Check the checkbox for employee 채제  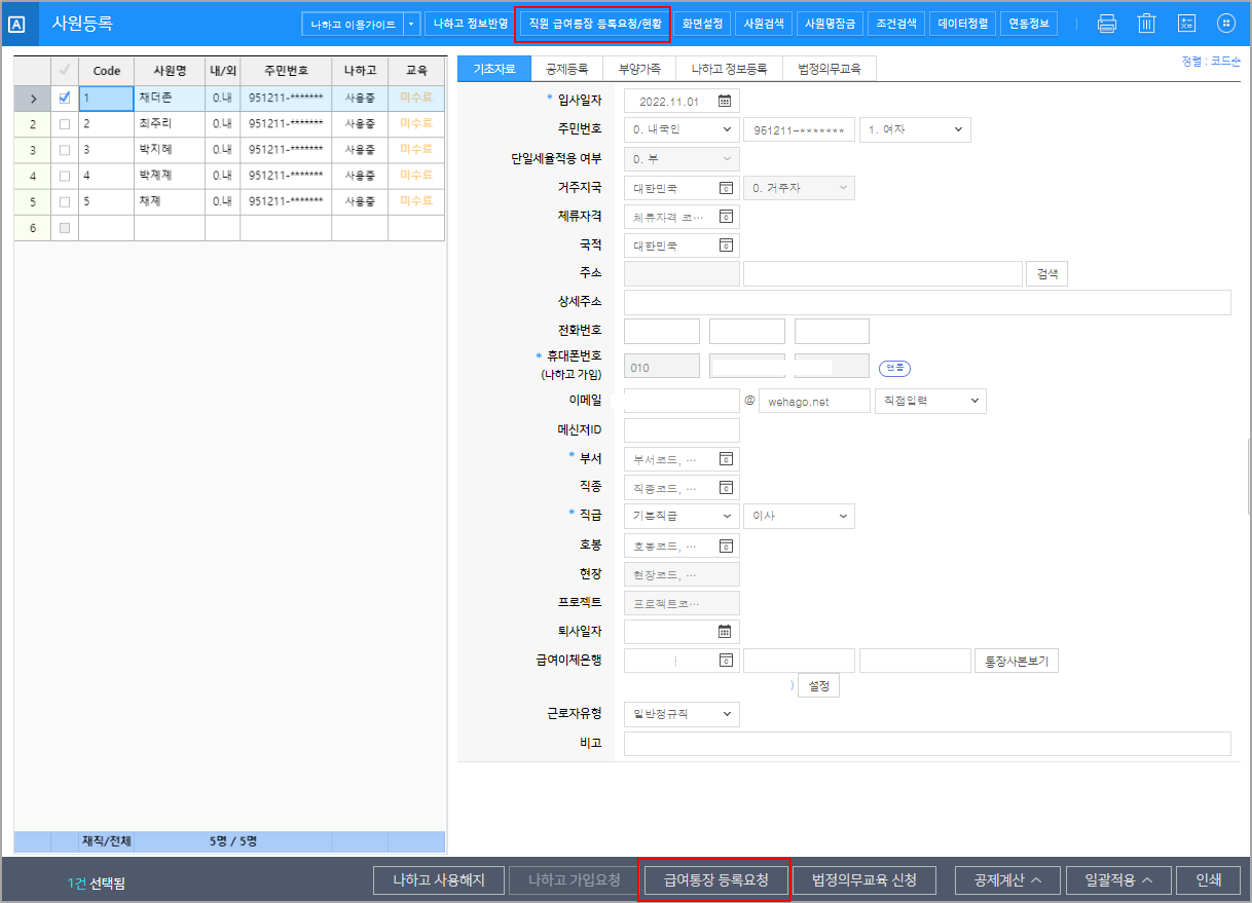pyautogui.click(x=65, y=202)
